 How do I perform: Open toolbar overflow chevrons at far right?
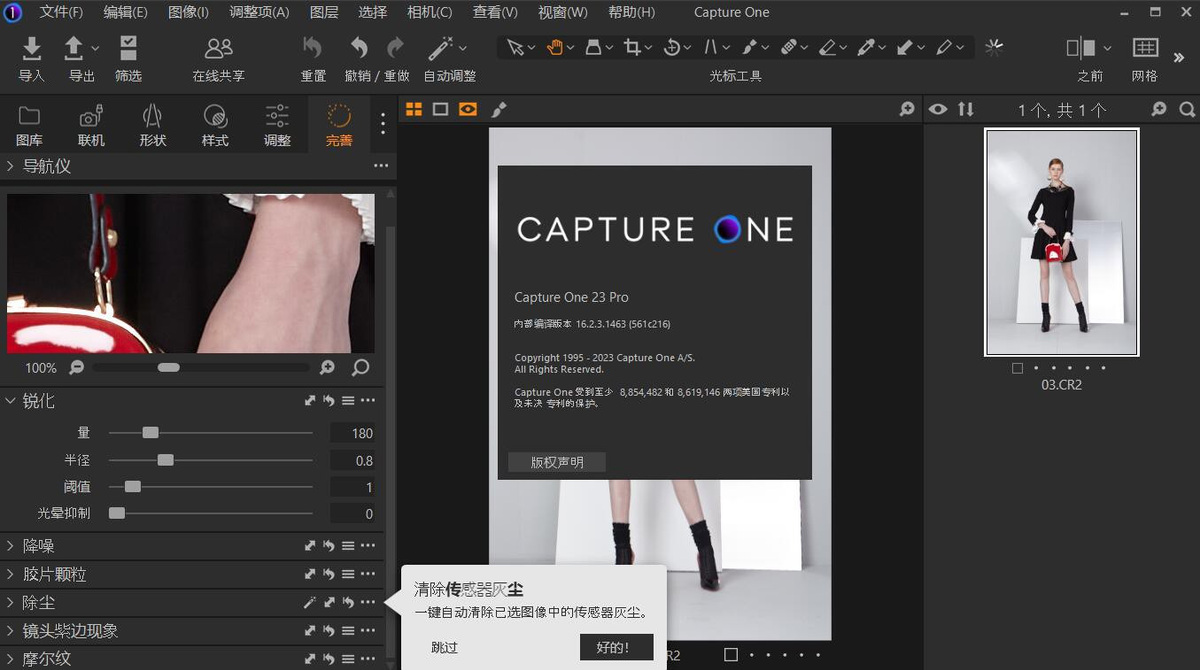tap(1179, 59)
